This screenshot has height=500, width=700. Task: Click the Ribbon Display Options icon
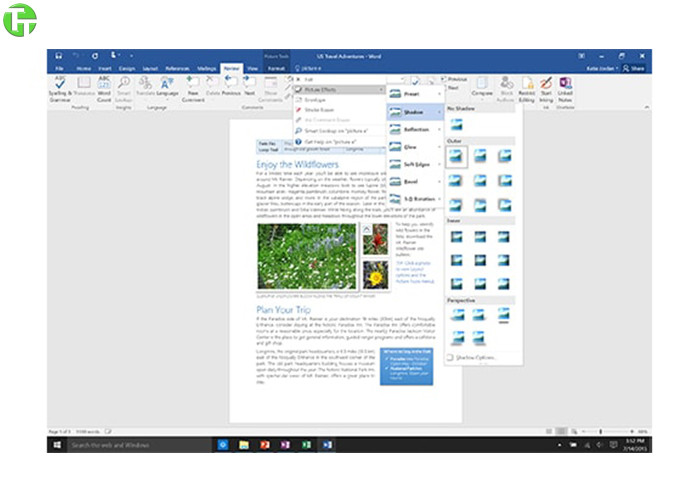click(582, 56)
